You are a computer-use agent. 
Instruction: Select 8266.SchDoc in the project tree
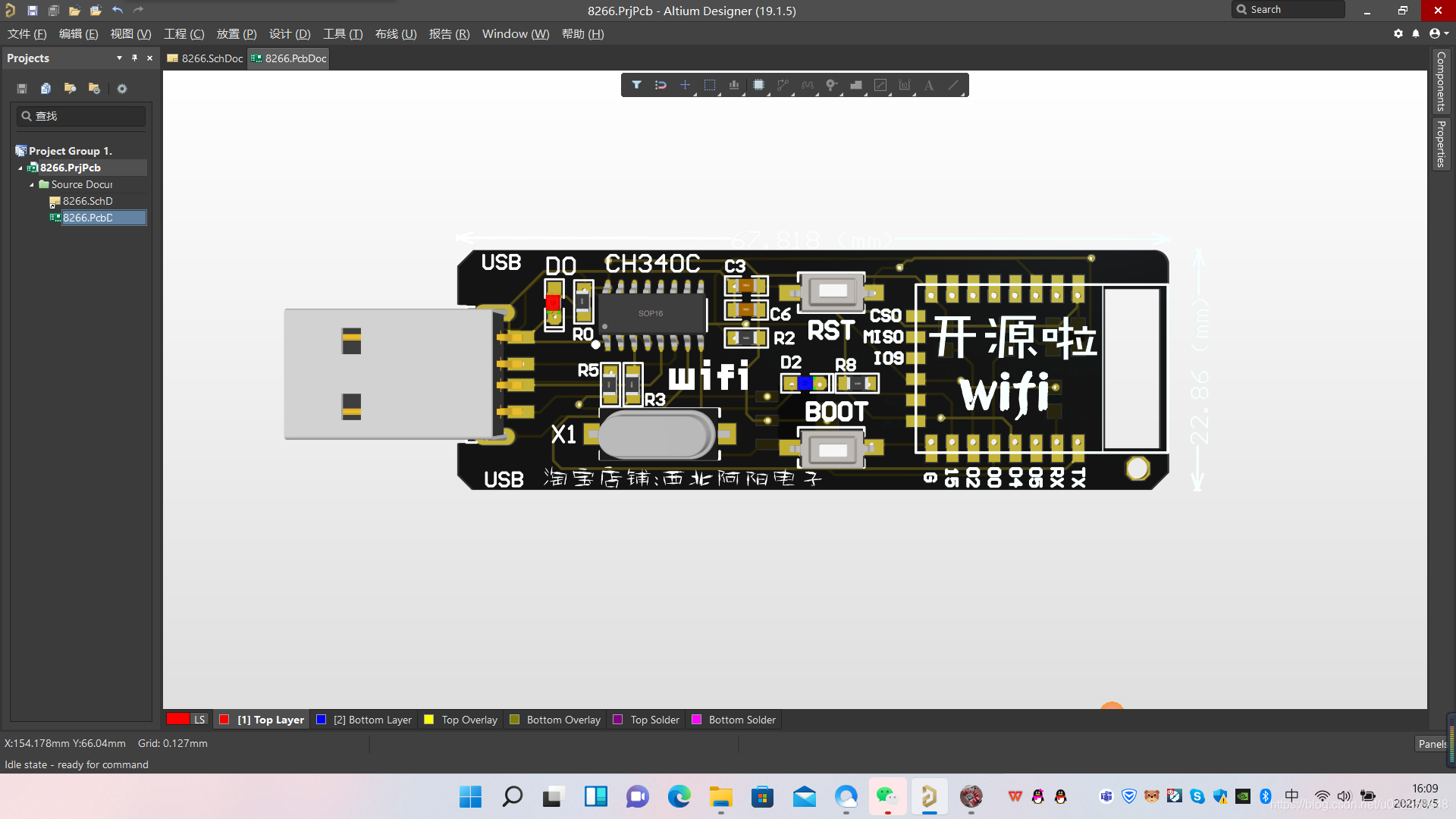point(87,201)
